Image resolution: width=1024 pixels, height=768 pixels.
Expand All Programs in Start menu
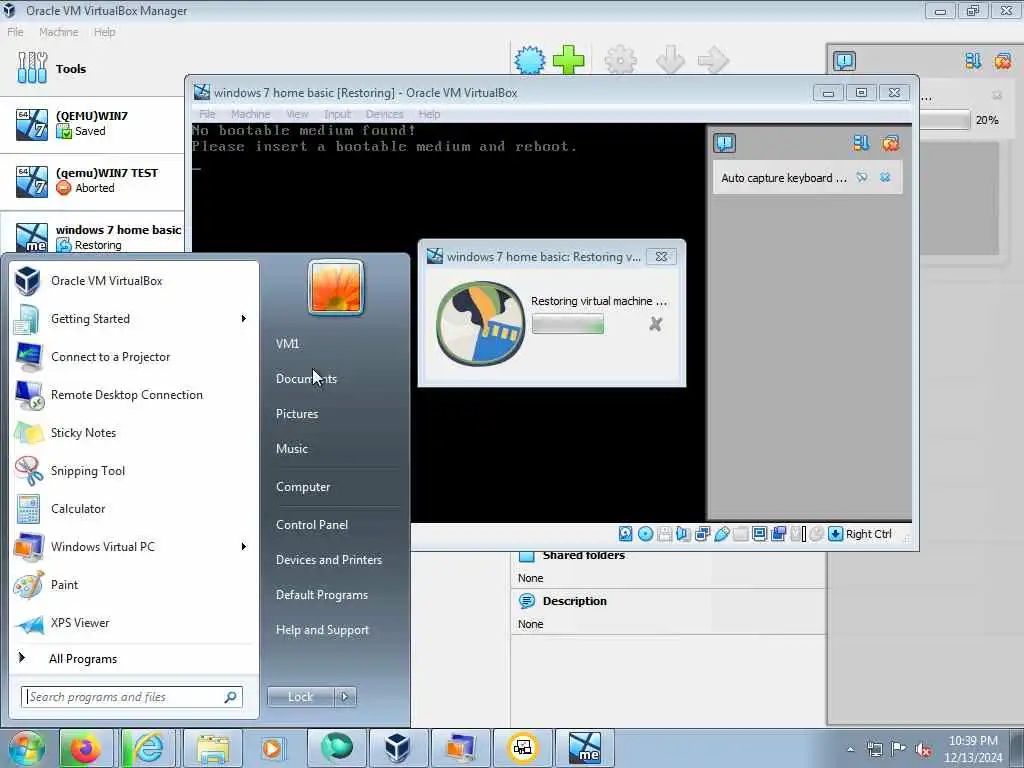(x=134, y=658)
